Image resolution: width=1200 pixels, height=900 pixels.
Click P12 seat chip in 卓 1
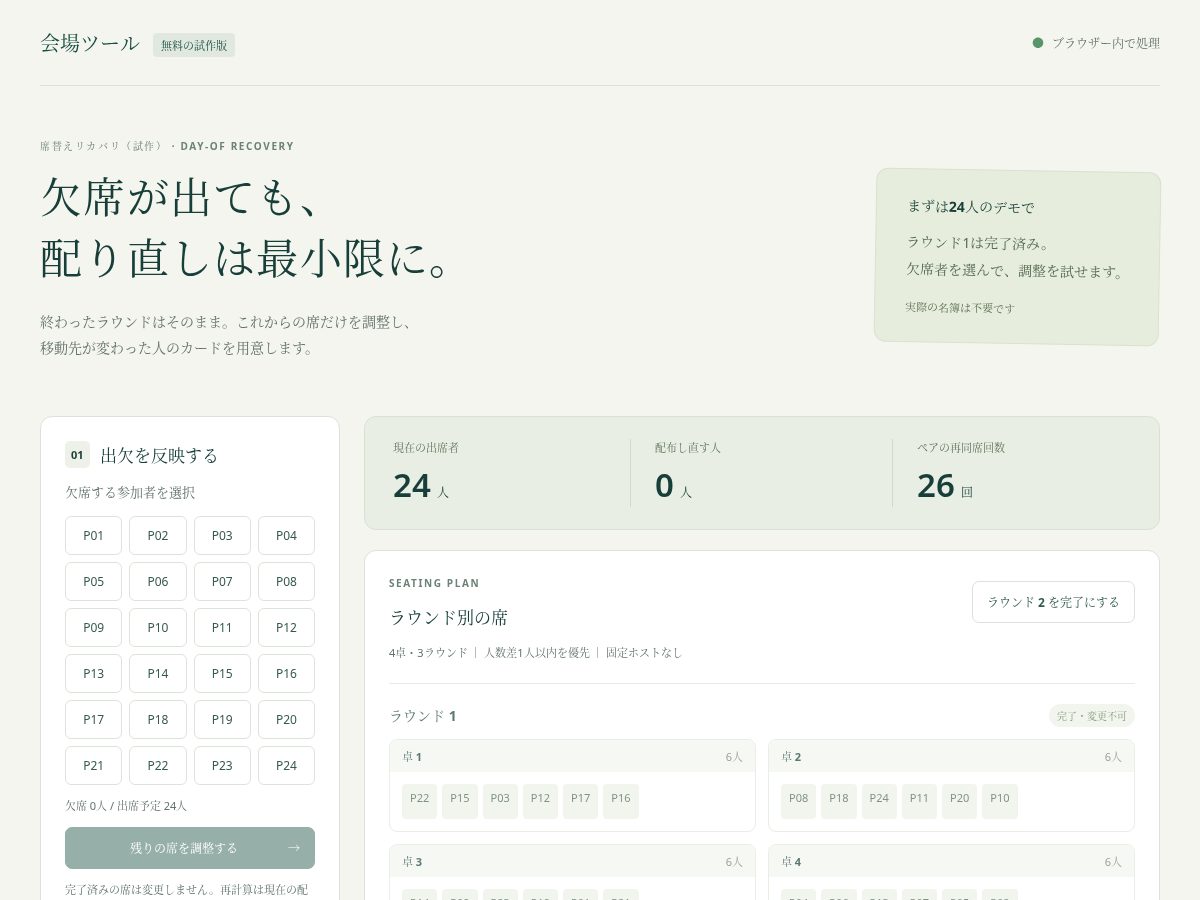click(540, 802)
